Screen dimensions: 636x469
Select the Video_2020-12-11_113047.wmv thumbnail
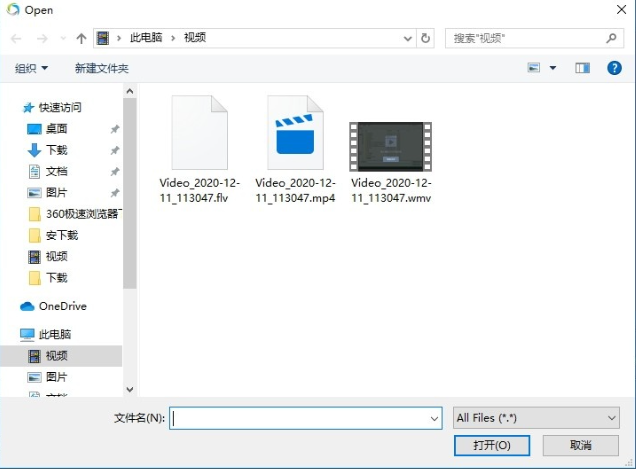point(391,147)
